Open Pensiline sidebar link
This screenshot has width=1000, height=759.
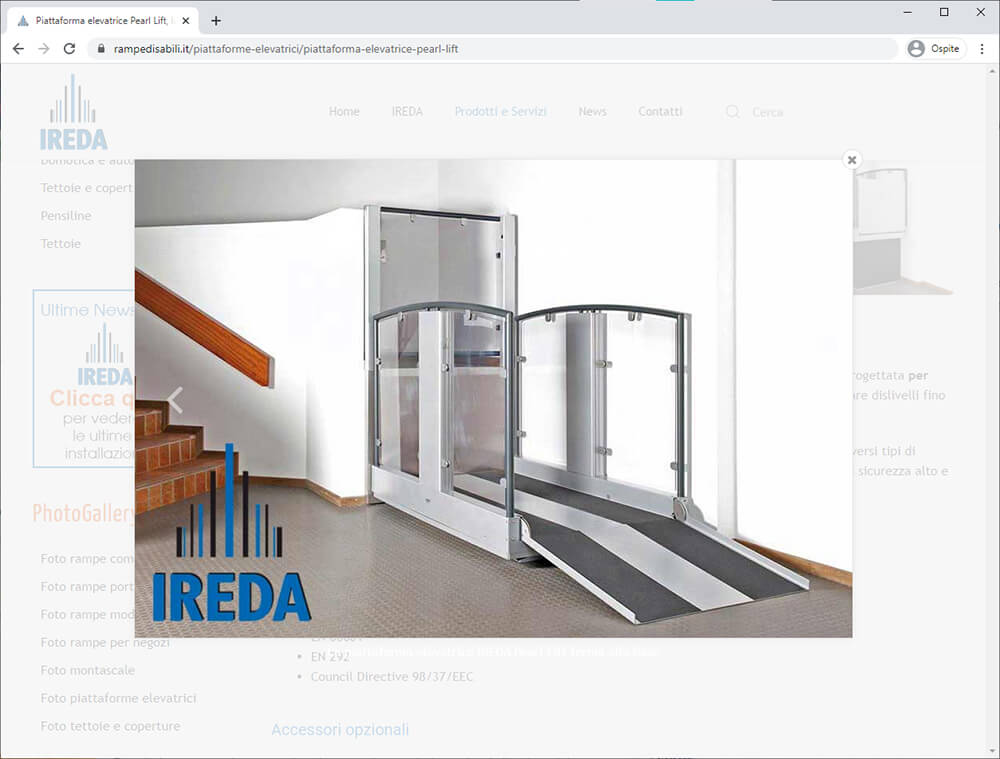pos(66,216)
